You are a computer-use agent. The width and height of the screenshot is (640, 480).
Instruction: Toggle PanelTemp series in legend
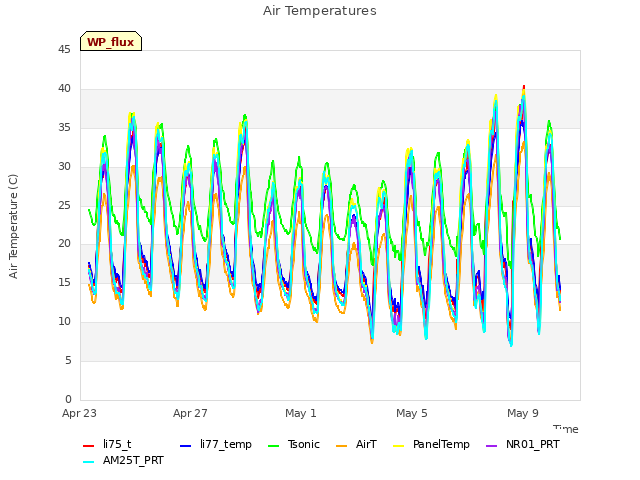point(441,444)
